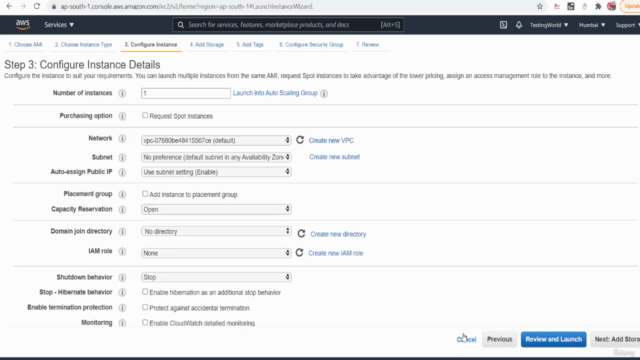The width and height of the screenshot is (640, 360).
Task: Open notifications bell icon
Action: (x=518, y=25)
